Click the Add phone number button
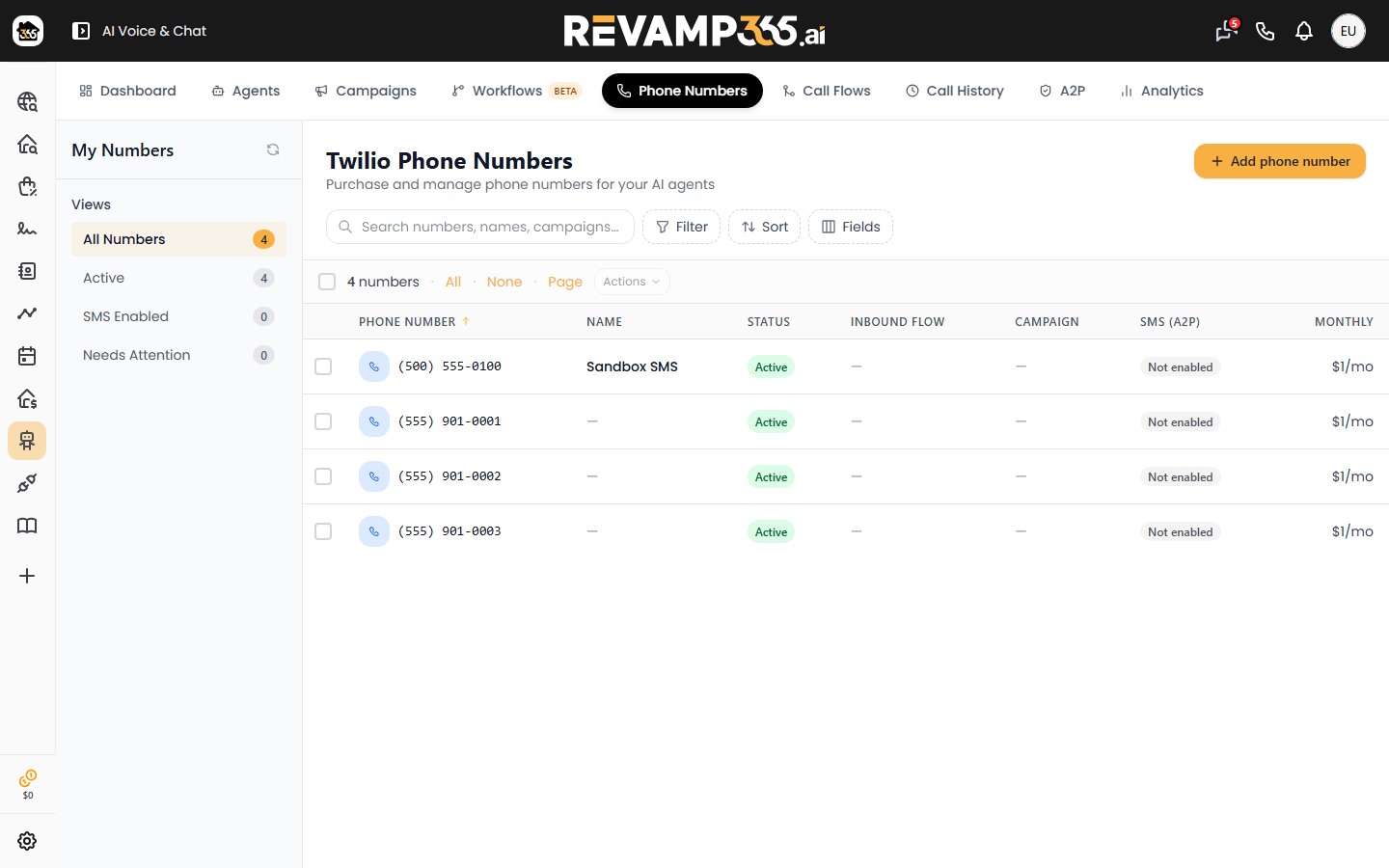 point(1280,161)
